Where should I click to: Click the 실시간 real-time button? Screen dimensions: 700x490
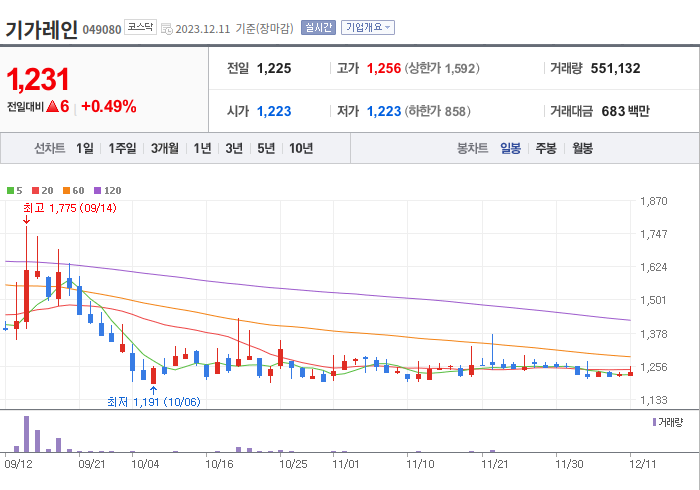[x=318, y=28]
